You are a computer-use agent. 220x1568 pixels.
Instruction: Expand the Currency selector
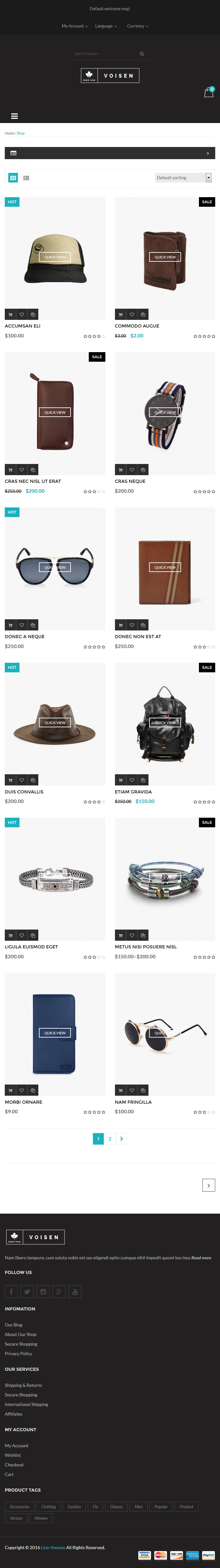pyautogui.click(x=137, y=26)
